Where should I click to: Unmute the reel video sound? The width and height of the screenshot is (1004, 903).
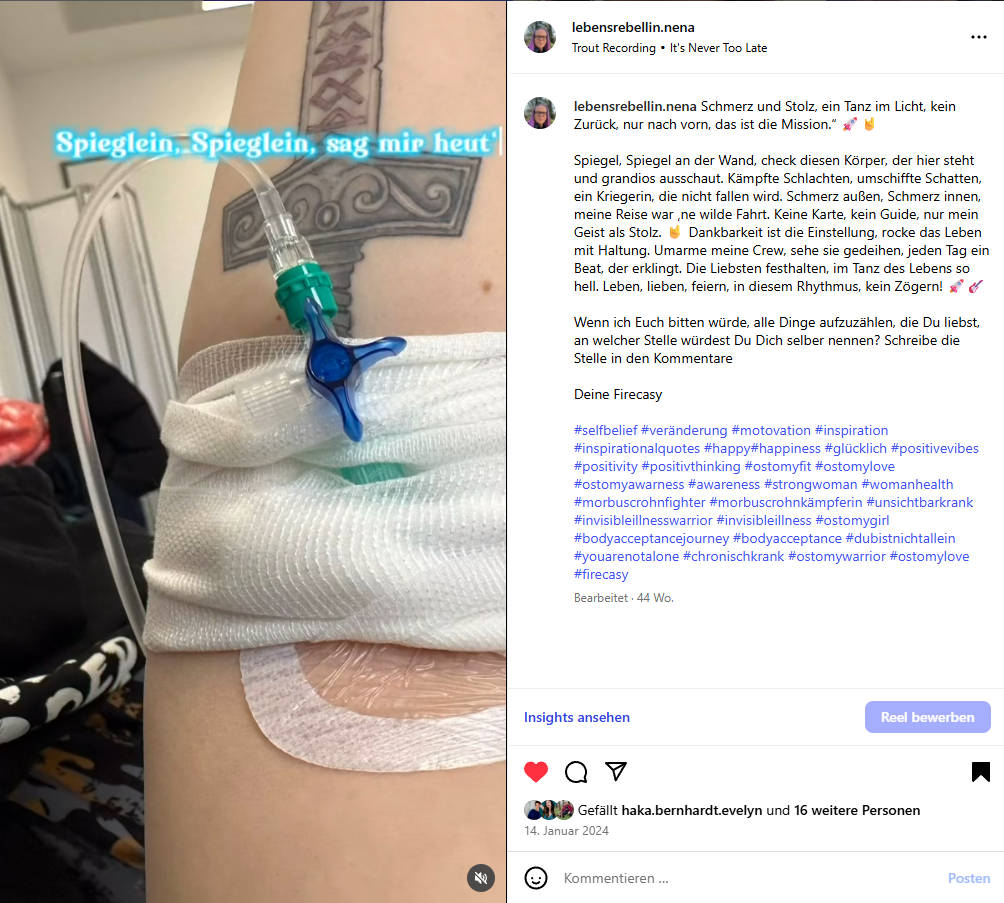pos(481,877)
